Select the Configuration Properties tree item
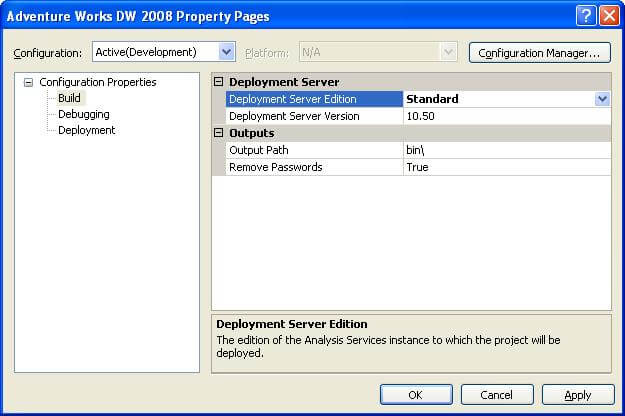Viewport: 625px width, 416px height. (98, 82)
